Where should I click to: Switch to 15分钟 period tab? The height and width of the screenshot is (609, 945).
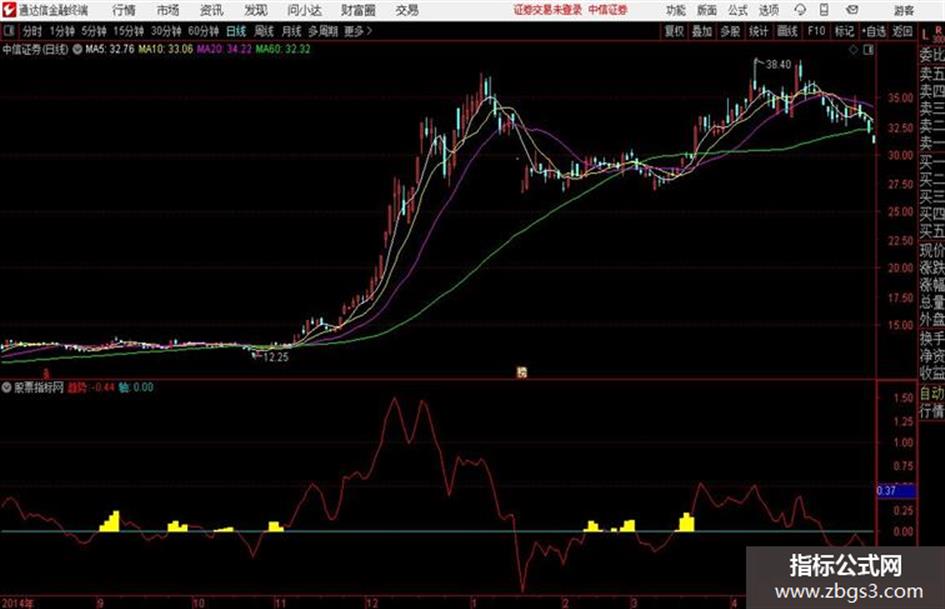128,31
